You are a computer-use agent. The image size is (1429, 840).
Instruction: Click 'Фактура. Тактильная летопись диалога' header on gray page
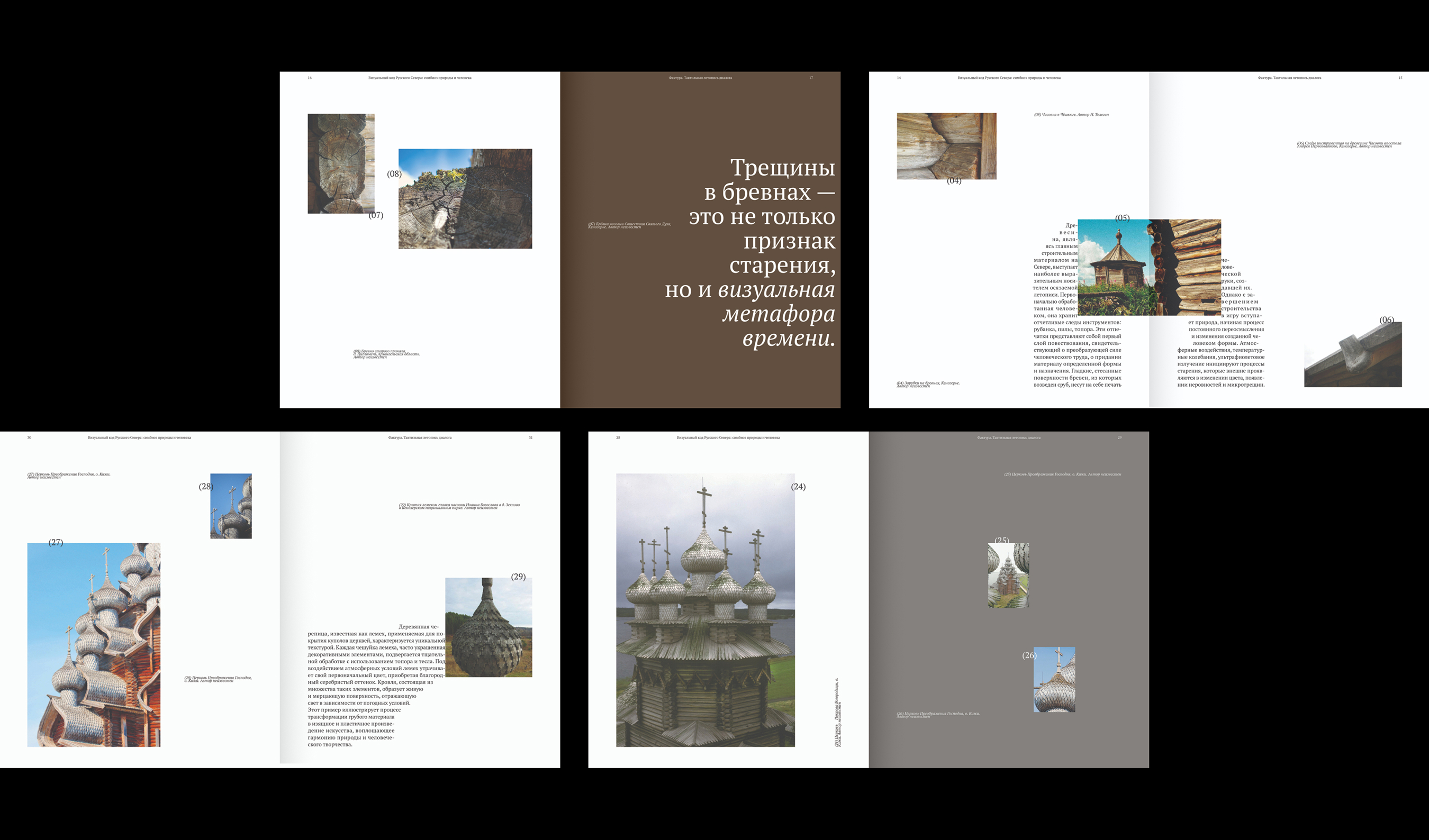1009,437
